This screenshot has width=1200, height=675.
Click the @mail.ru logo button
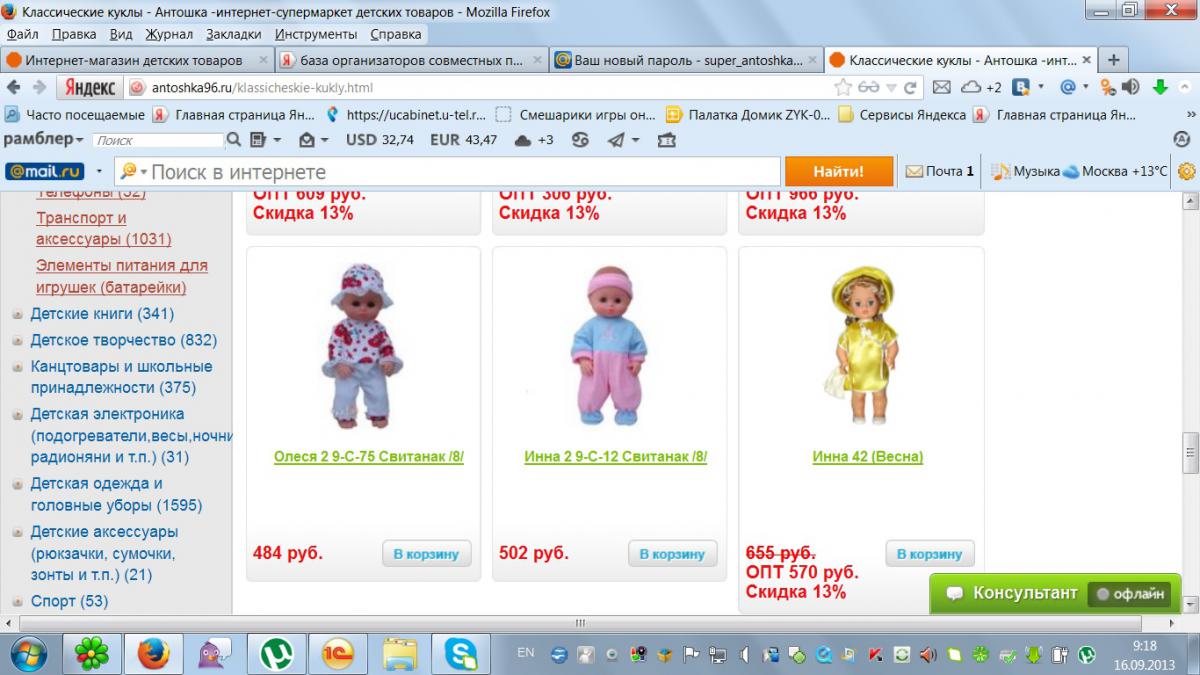[45, 171]
